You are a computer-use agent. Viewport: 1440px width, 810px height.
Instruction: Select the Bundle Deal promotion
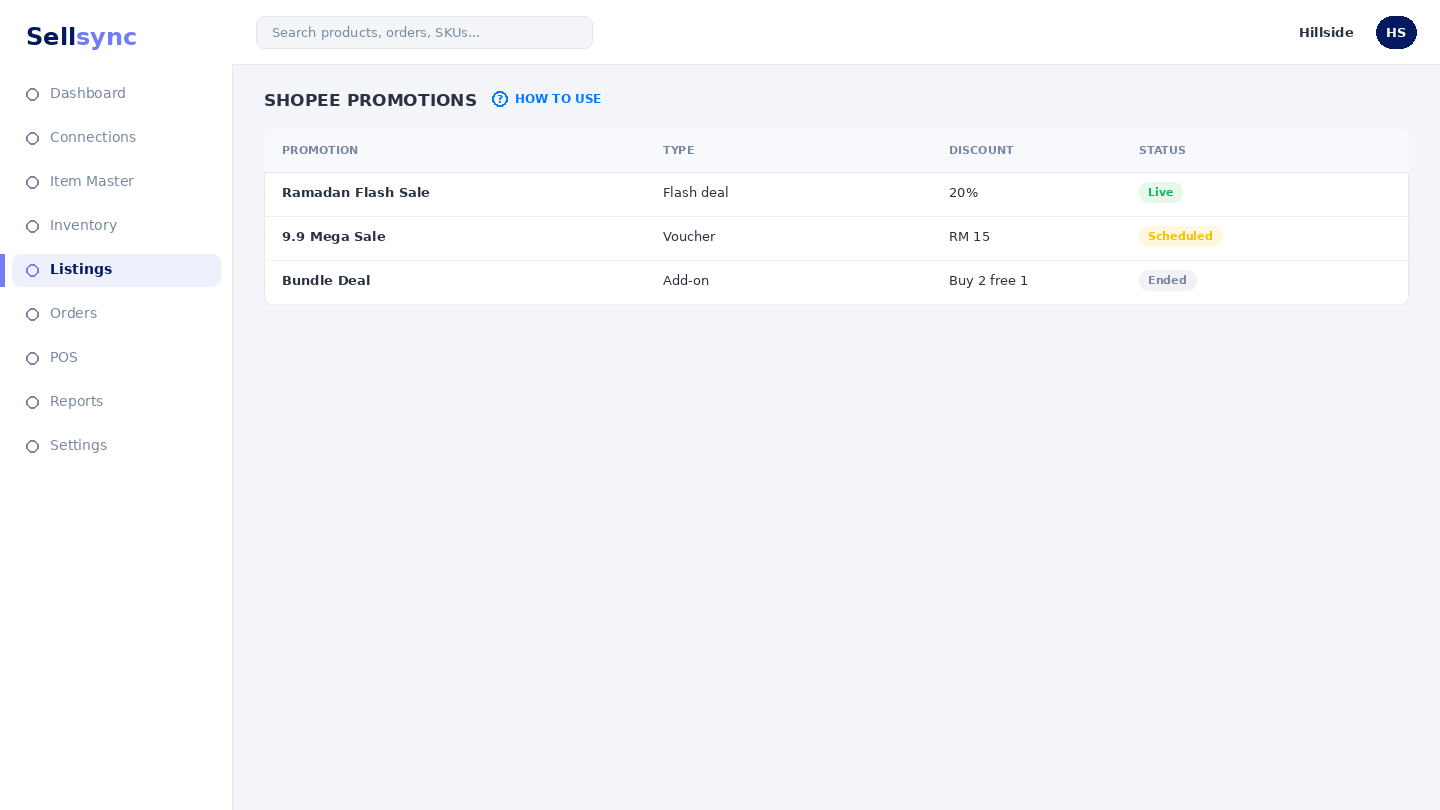coord(326,281)
